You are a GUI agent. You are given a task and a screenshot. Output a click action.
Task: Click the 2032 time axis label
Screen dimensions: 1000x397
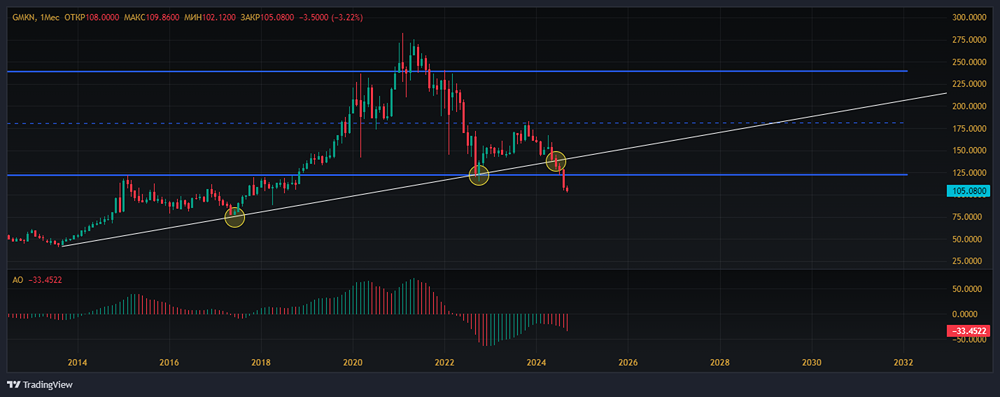904,363
